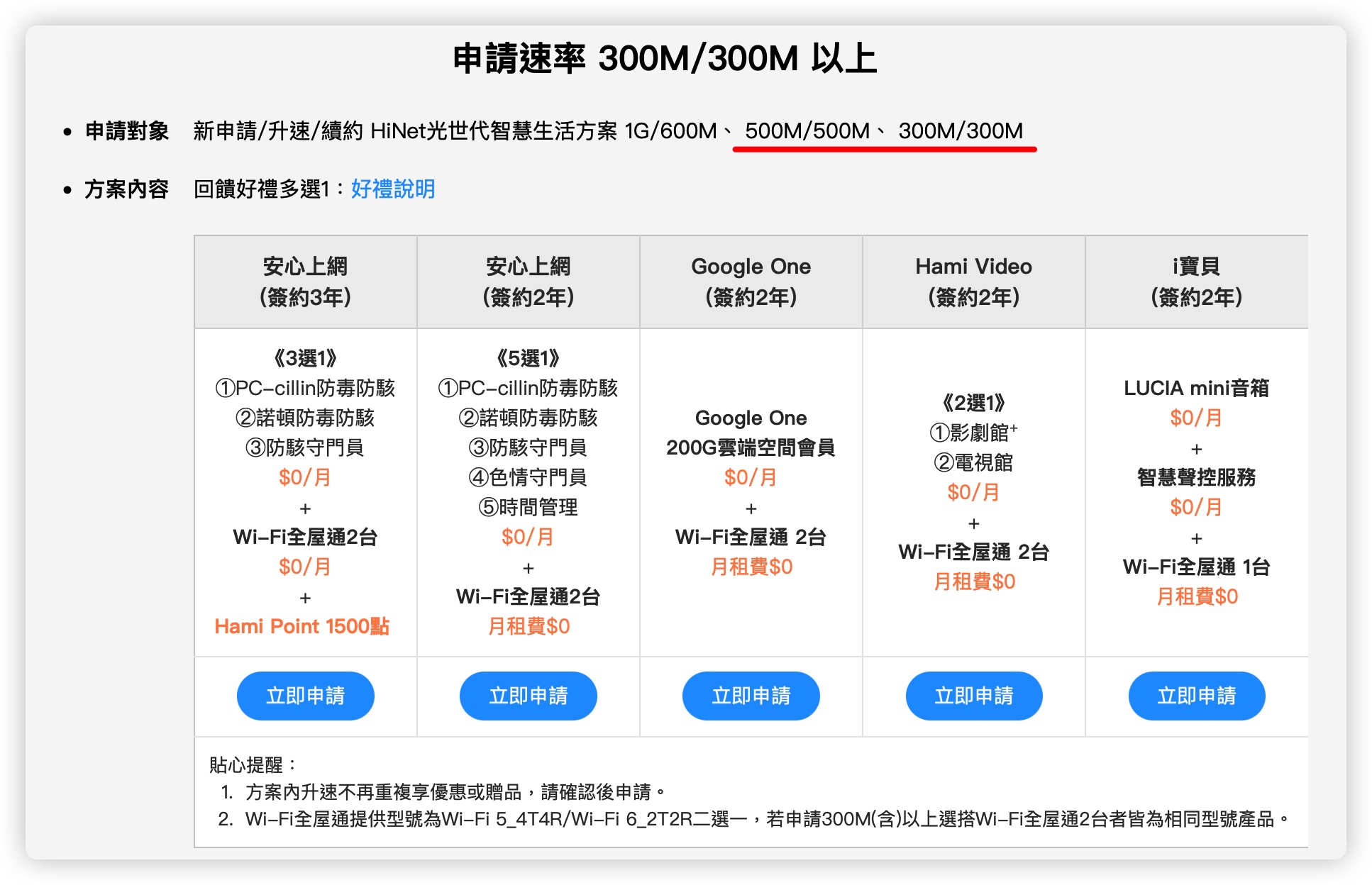Apply for the i寶貝 plan
Viewport: 1372px width, 885px height.
[x=1196, y=696]
